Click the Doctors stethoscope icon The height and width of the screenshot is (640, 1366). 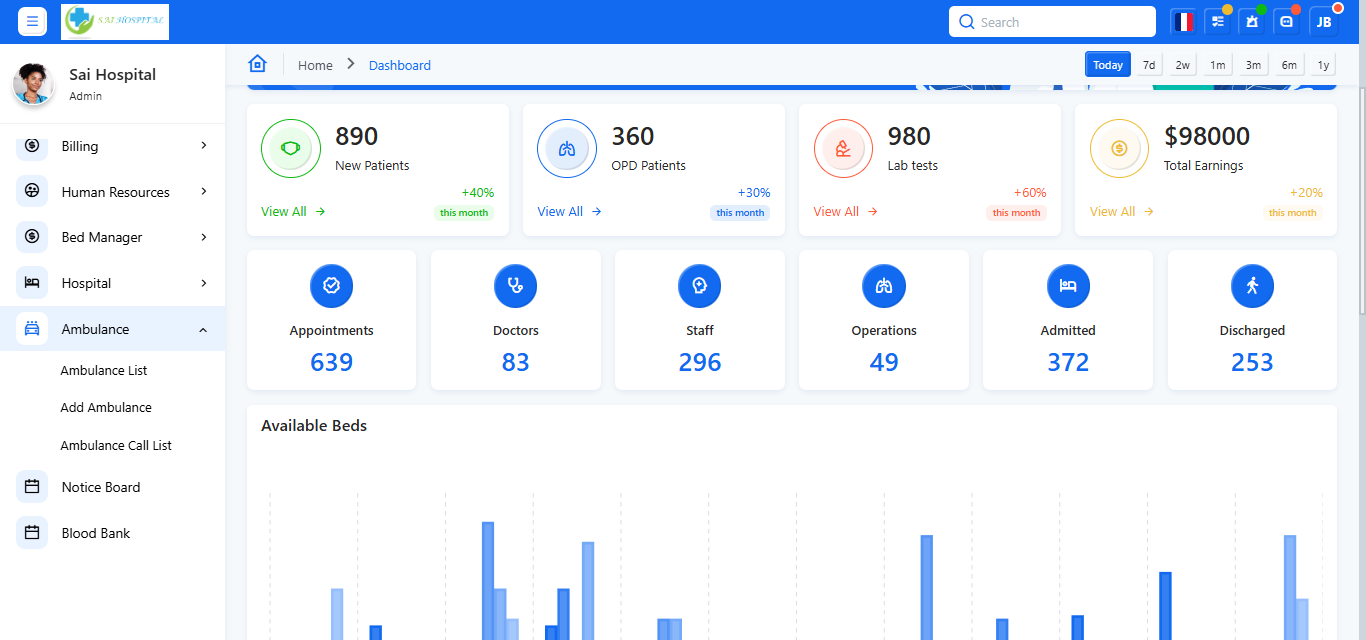pos(515,286)
